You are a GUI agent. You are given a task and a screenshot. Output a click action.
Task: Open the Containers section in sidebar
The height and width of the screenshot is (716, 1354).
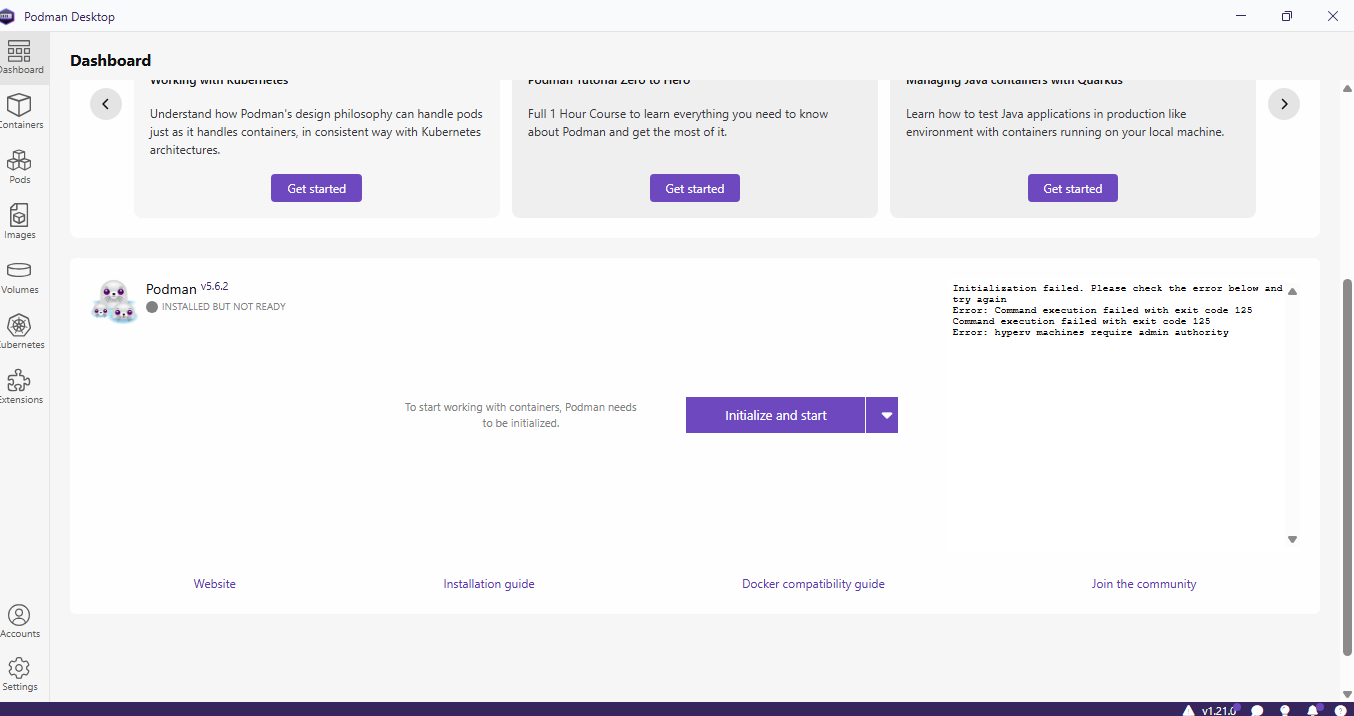(x=20, y=111)
